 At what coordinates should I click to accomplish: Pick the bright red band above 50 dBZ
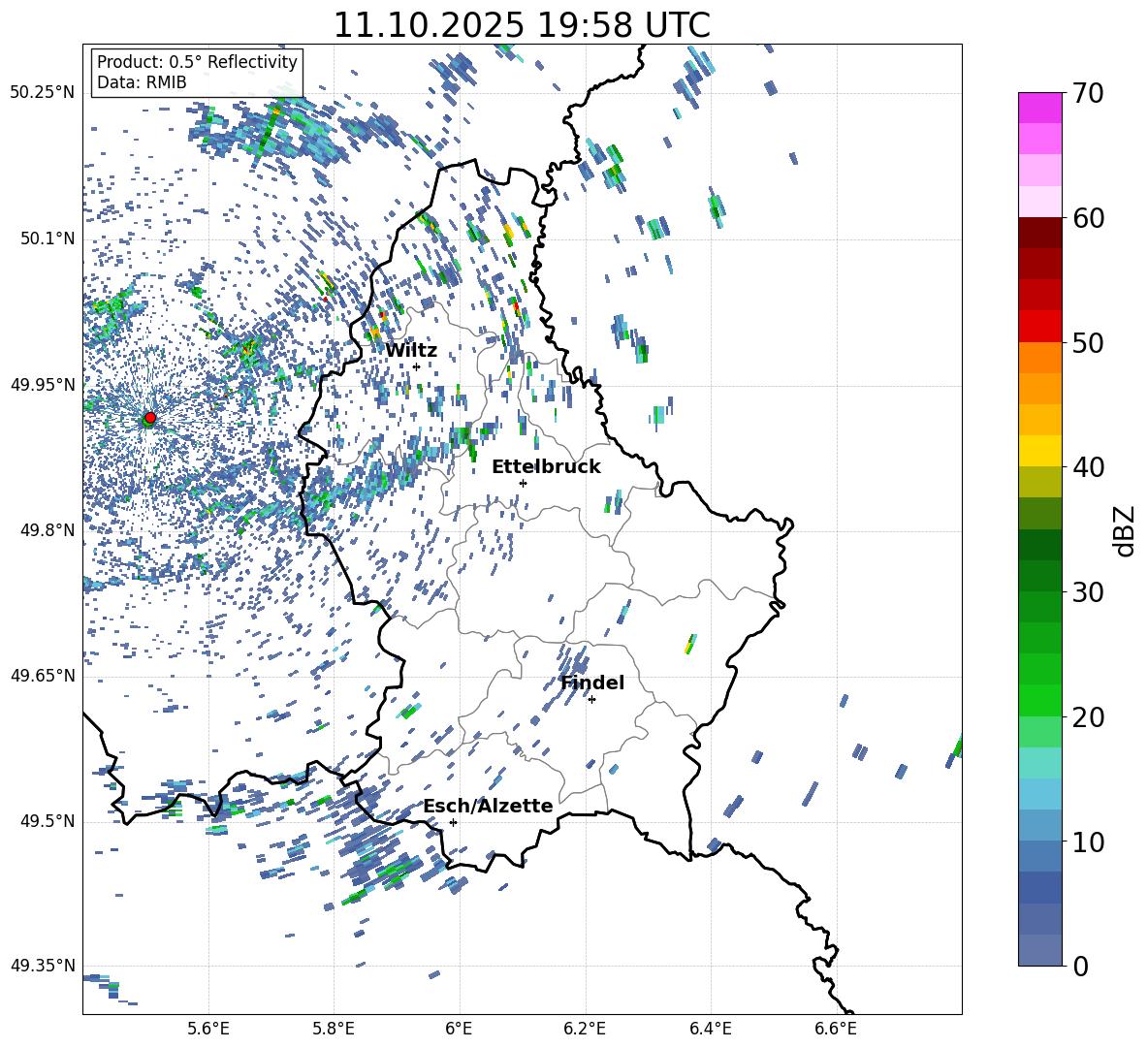pos(1039,327)
